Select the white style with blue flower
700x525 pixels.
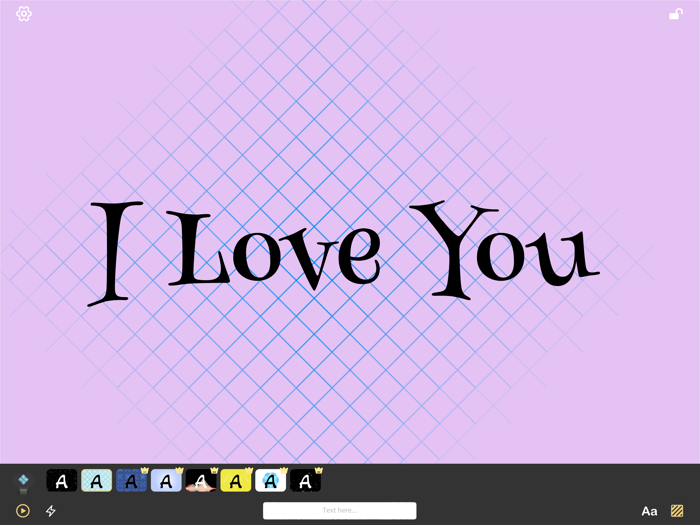click(271, 481)
